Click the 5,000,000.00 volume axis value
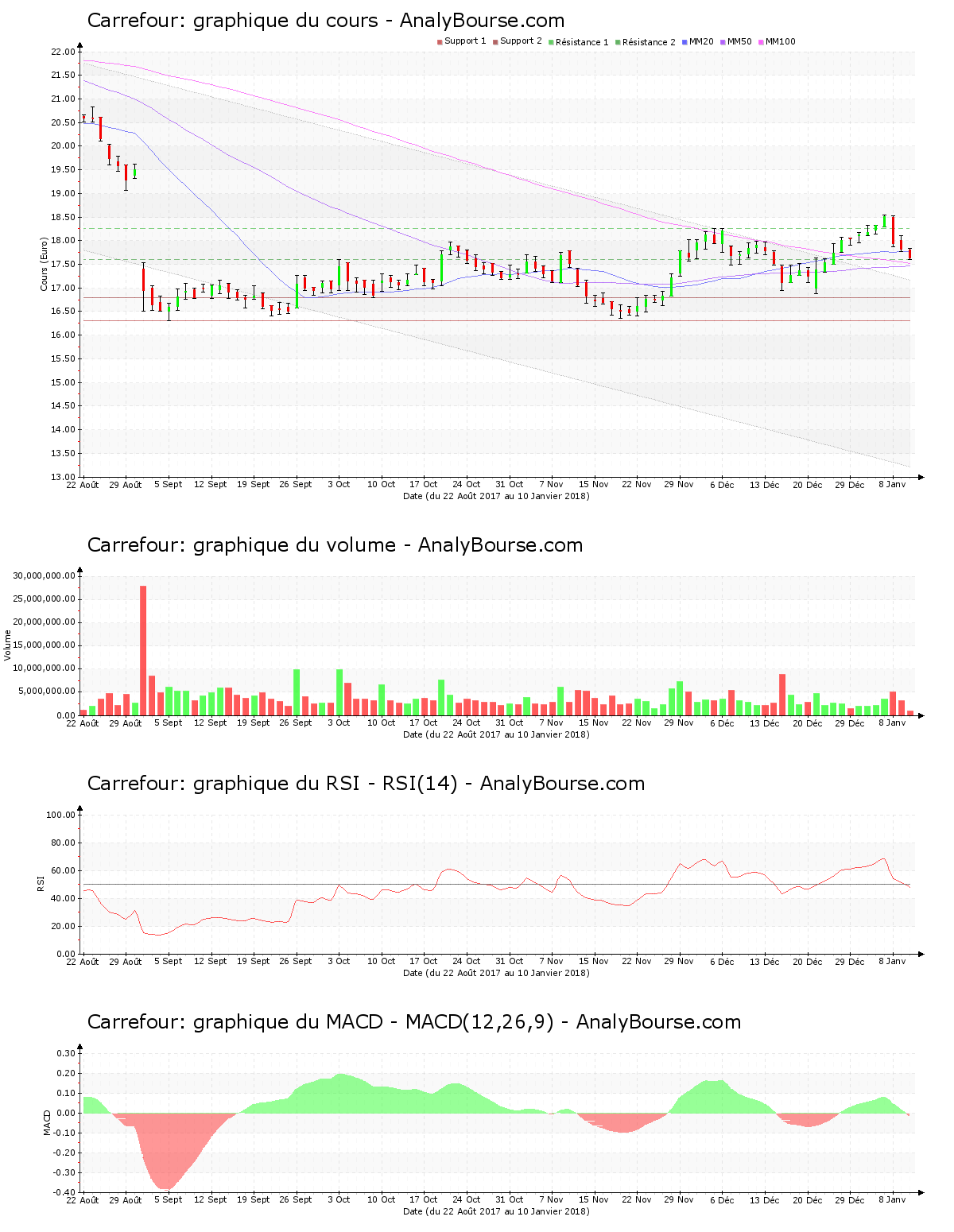The height and width of the screenshot is (1232, 954). pos(47,692)
